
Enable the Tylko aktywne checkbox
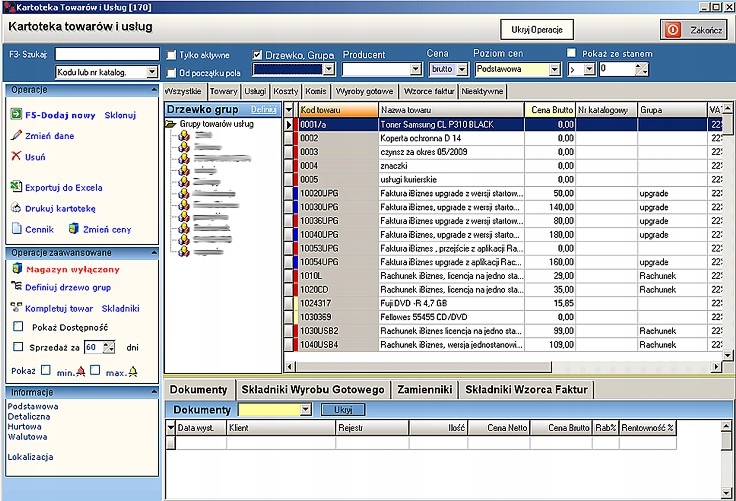coord(172,54)
